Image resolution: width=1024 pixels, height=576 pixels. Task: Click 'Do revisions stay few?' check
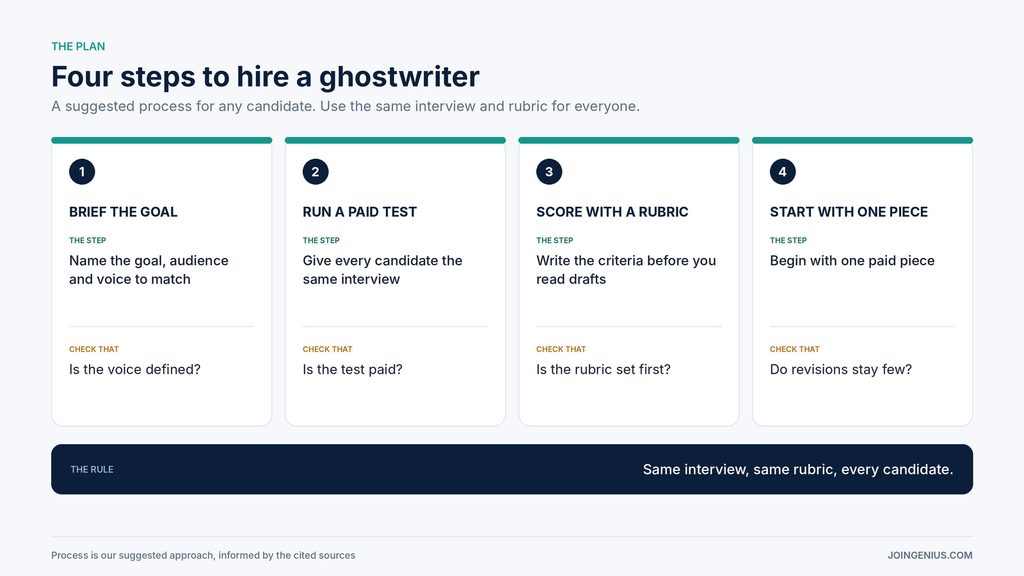840,369
